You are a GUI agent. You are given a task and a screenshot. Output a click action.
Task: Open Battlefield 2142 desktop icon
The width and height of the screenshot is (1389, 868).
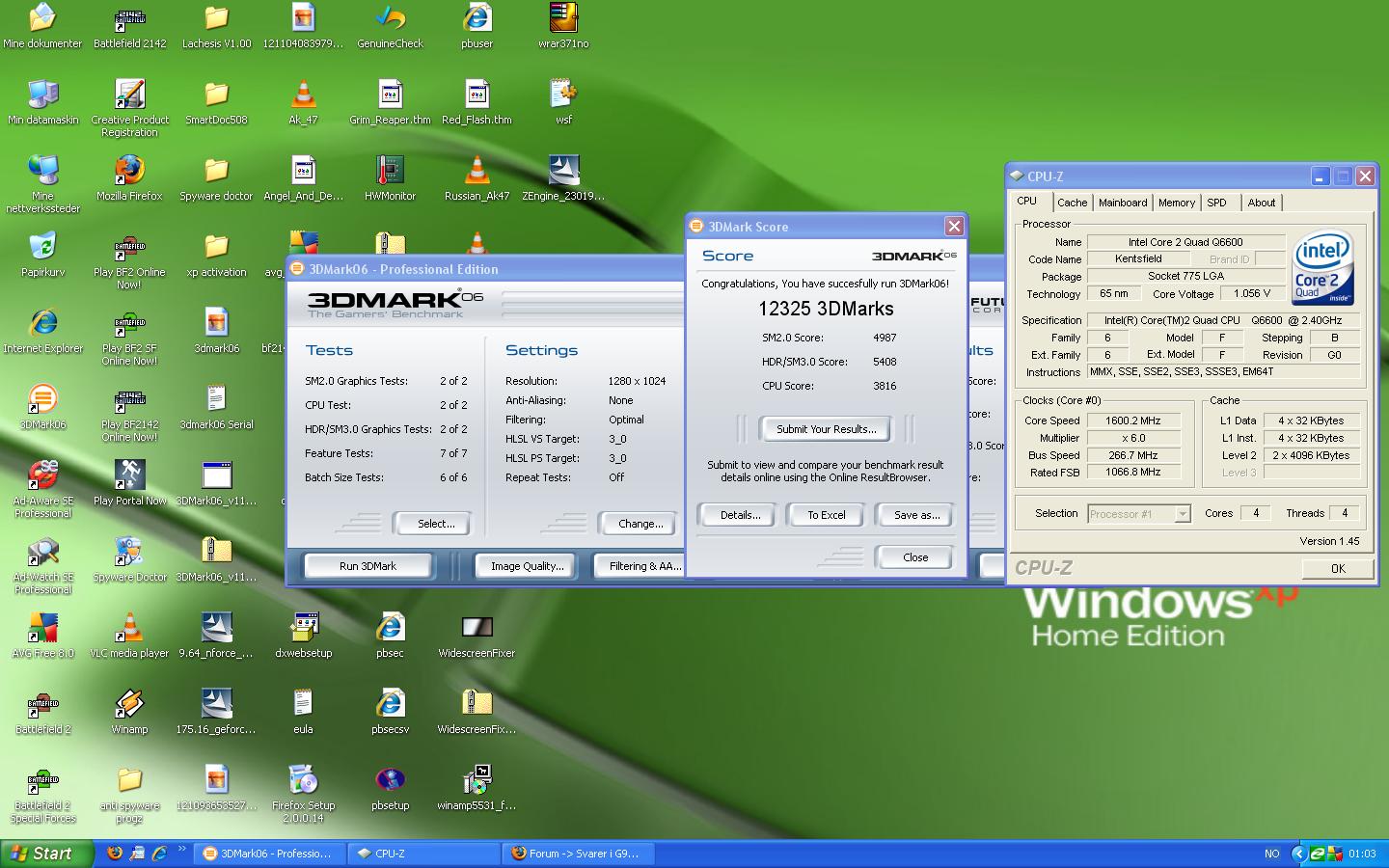(129, 26)
